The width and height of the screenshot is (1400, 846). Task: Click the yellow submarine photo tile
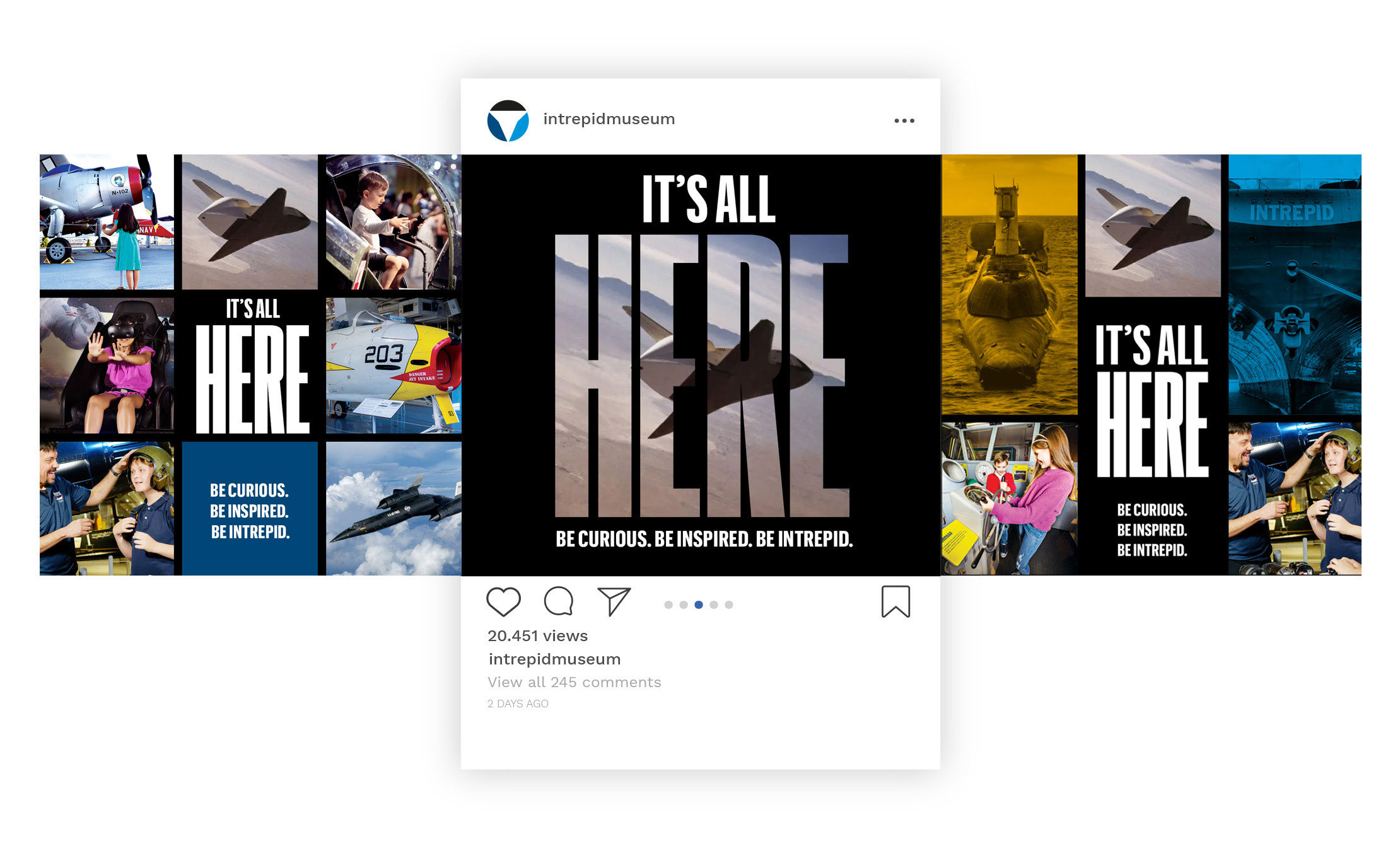1009,284
